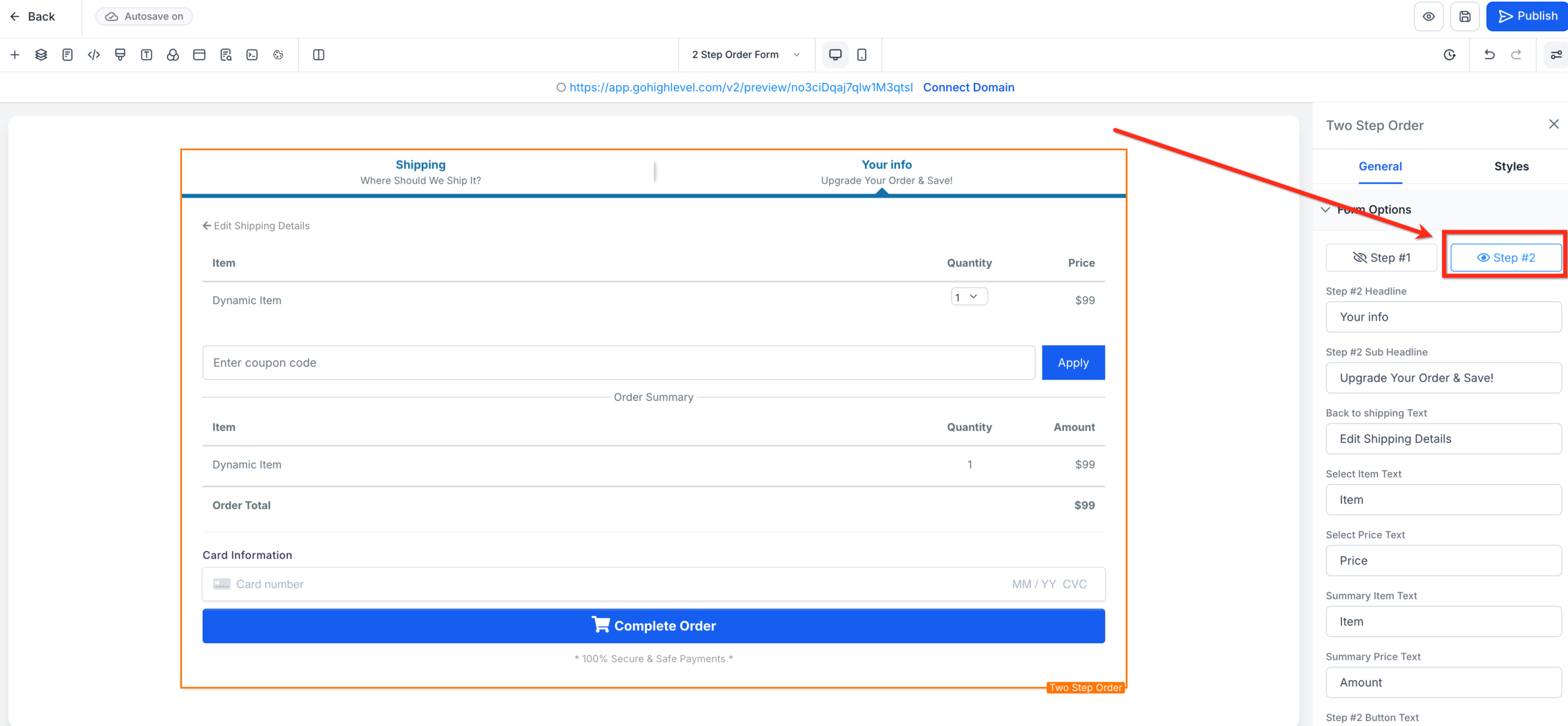Switch to mobile preview mode
The height and width of the screenshot is (726, 1568).
(x=862, y=54)
